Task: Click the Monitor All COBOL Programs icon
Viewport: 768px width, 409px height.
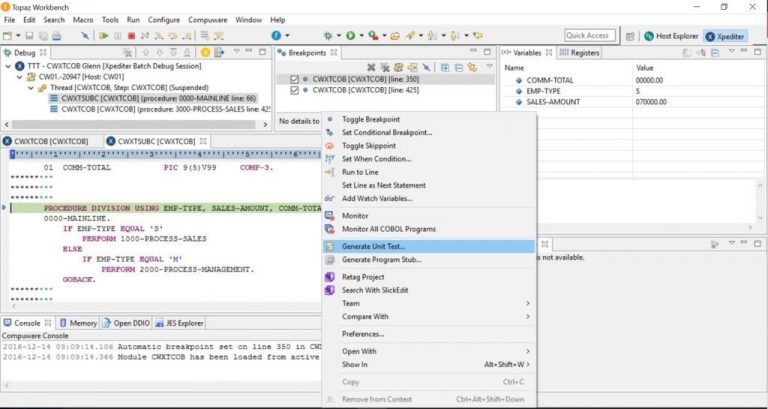Action: point(329,229)
